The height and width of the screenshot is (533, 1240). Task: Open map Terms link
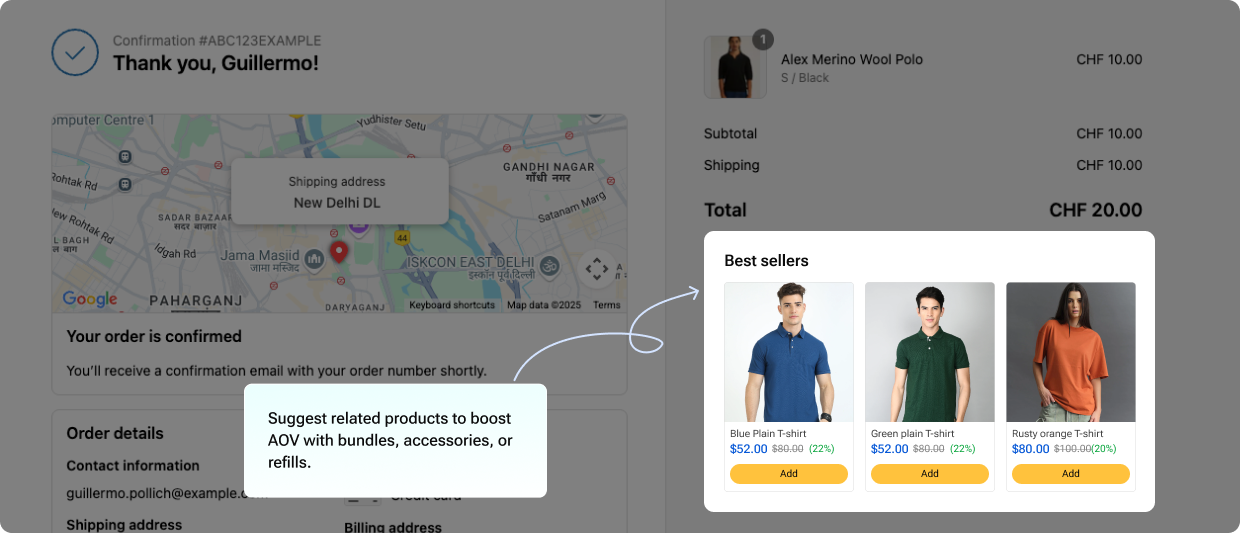coord(607,305)
